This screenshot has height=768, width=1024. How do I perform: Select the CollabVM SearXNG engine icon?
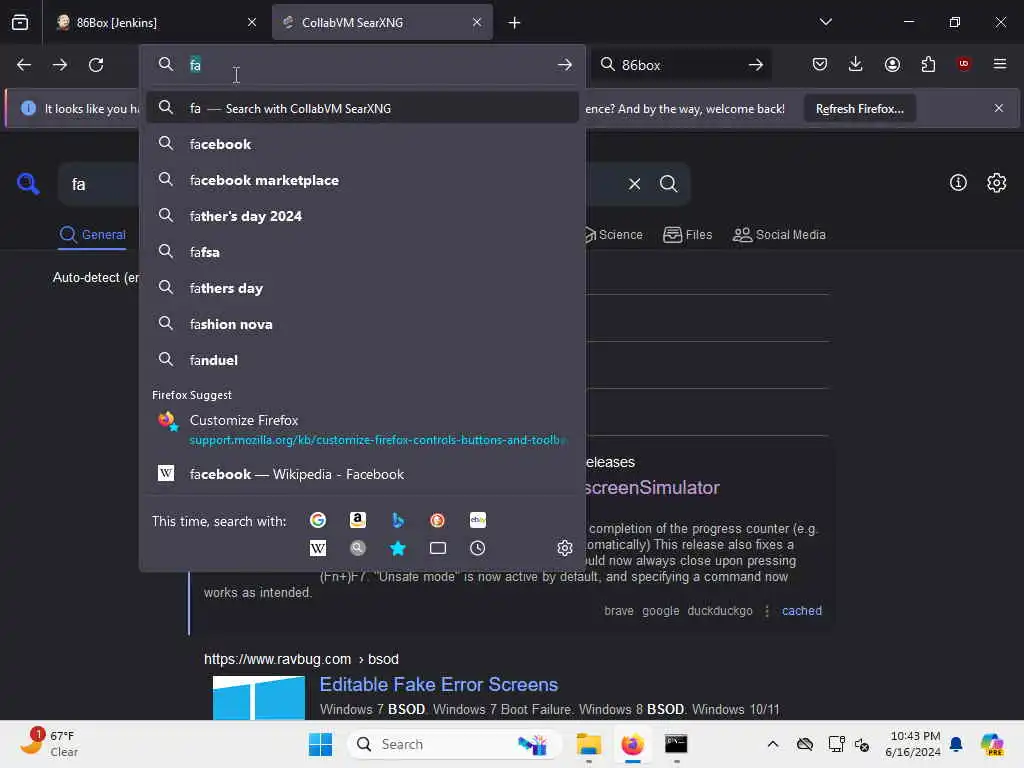(358, 548)
